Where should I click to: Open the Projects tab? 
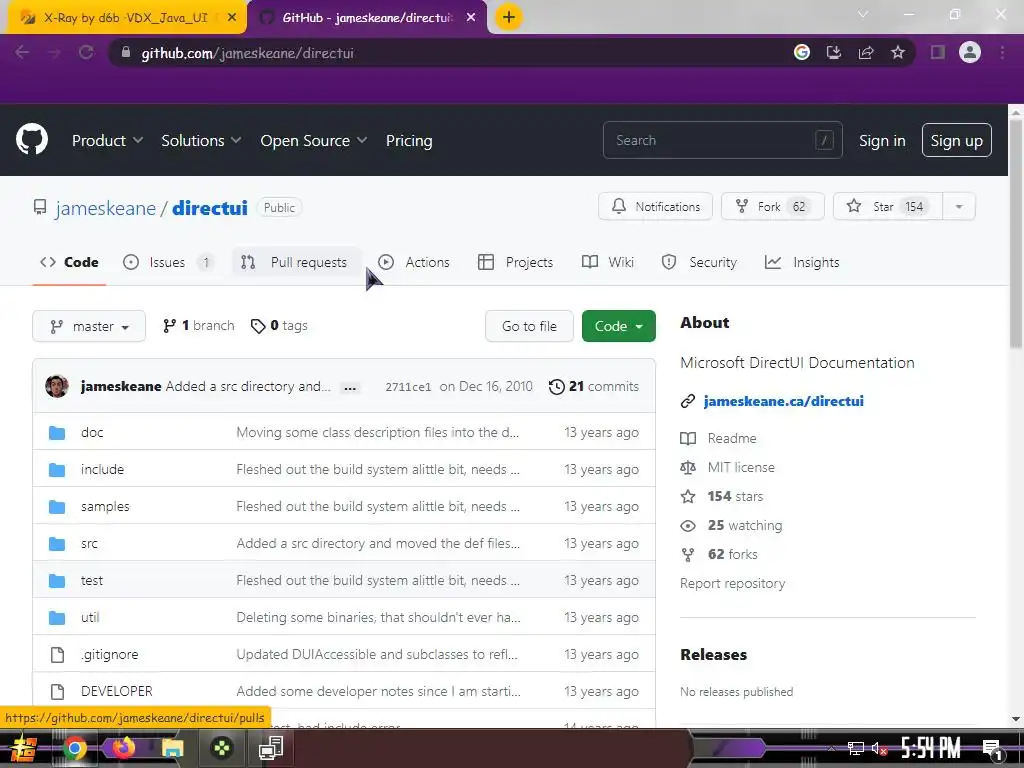[x=516, y=262]
